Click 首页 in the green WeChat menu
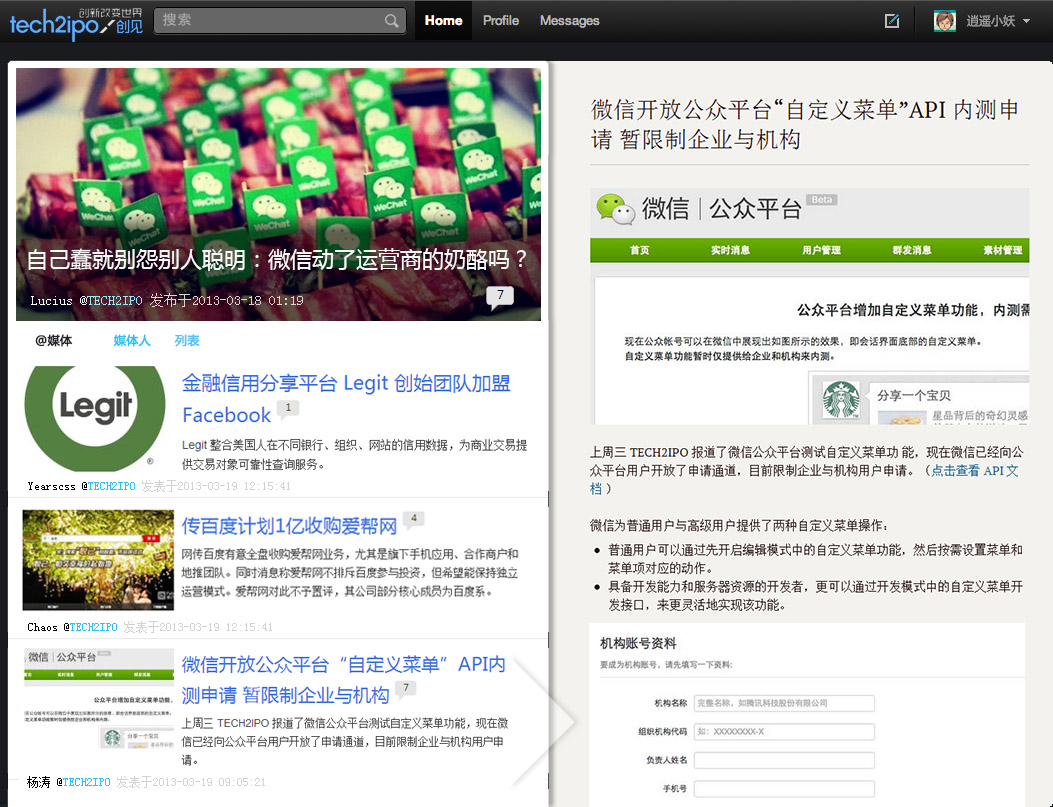The image size is (1053, 807). (x=639, y=250)
